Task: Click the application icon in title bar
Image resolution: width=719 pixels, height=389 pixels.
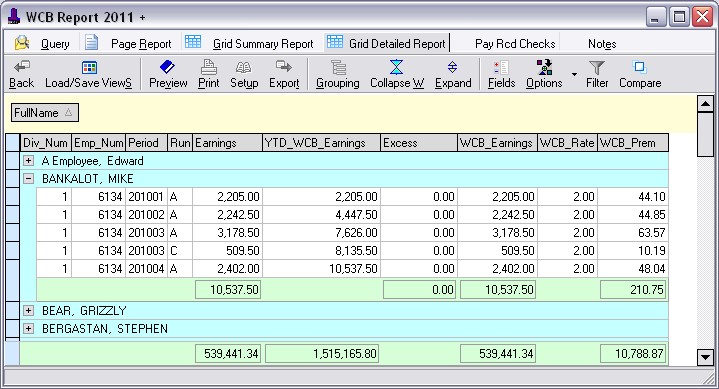Action: 14,17
